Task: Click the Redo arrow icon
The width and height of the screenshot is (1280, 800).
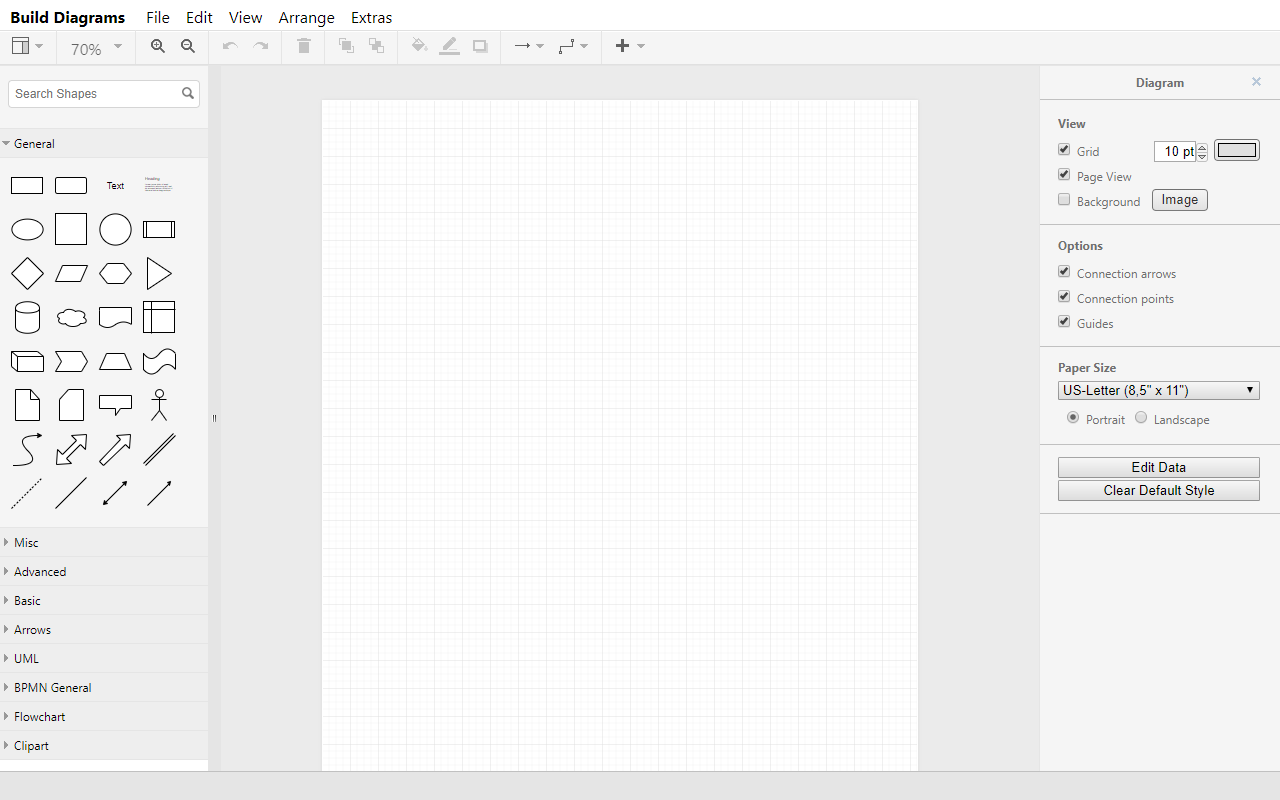Action: click(261, 46)
